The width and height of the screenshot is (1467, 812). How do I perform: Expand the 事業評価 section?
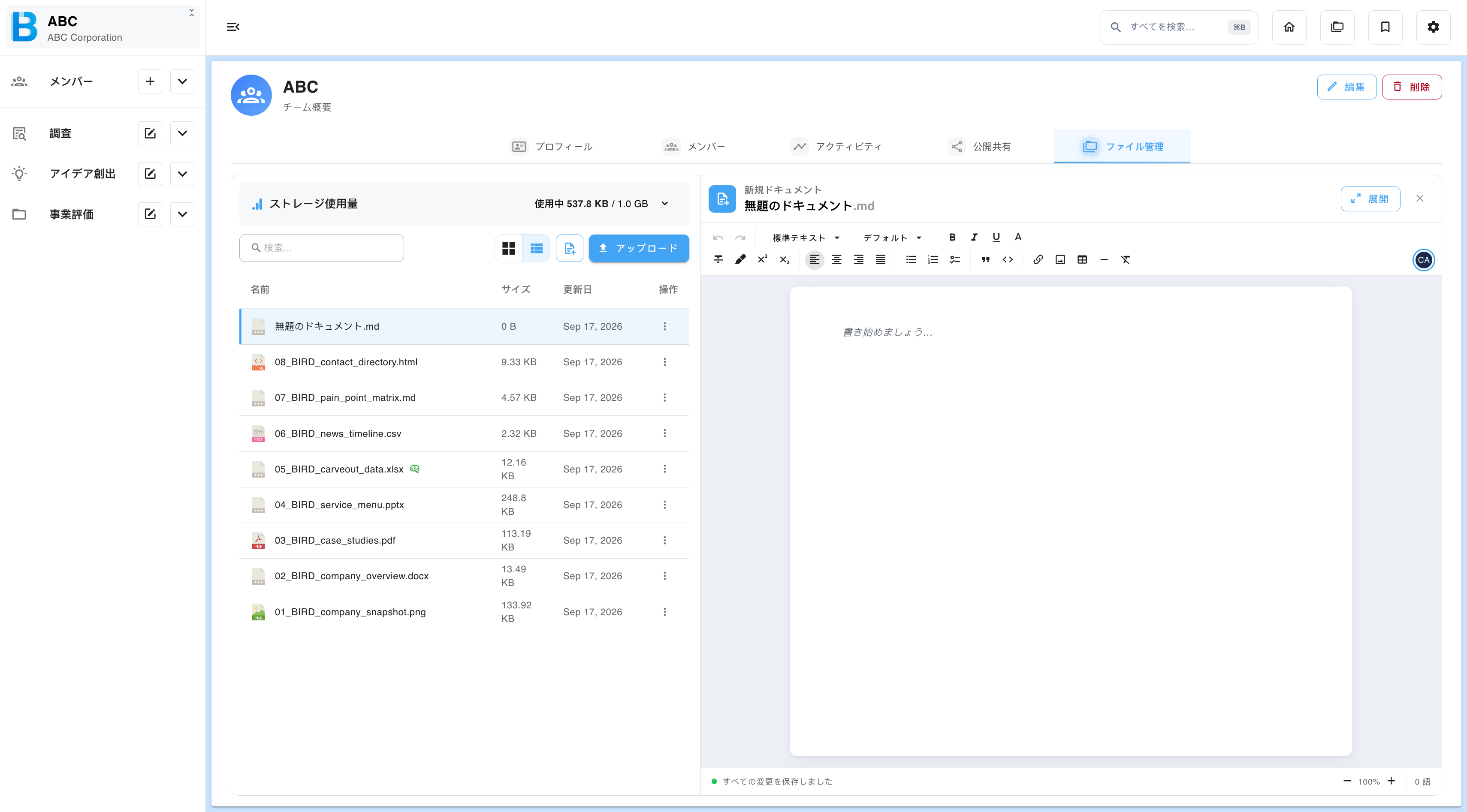tap(182, 214)
